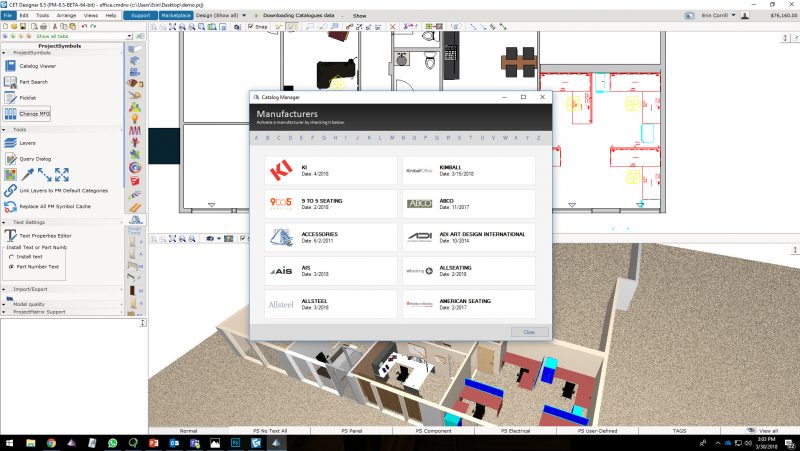Click the four-arrow expand icon in Tools
Screen dimensions: 800x451
pyautogui.click(x=62, y=174)
